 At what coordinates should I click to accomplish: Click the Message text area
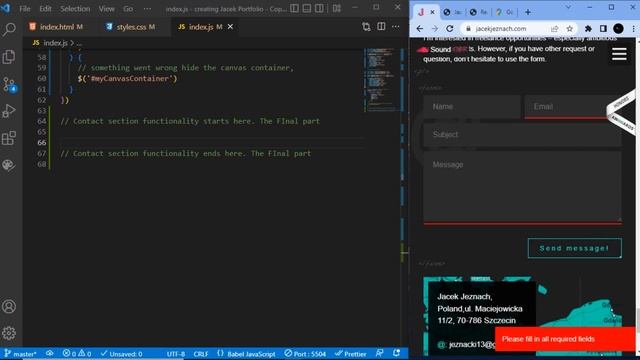pyautogui.click(x=522, y=187)
